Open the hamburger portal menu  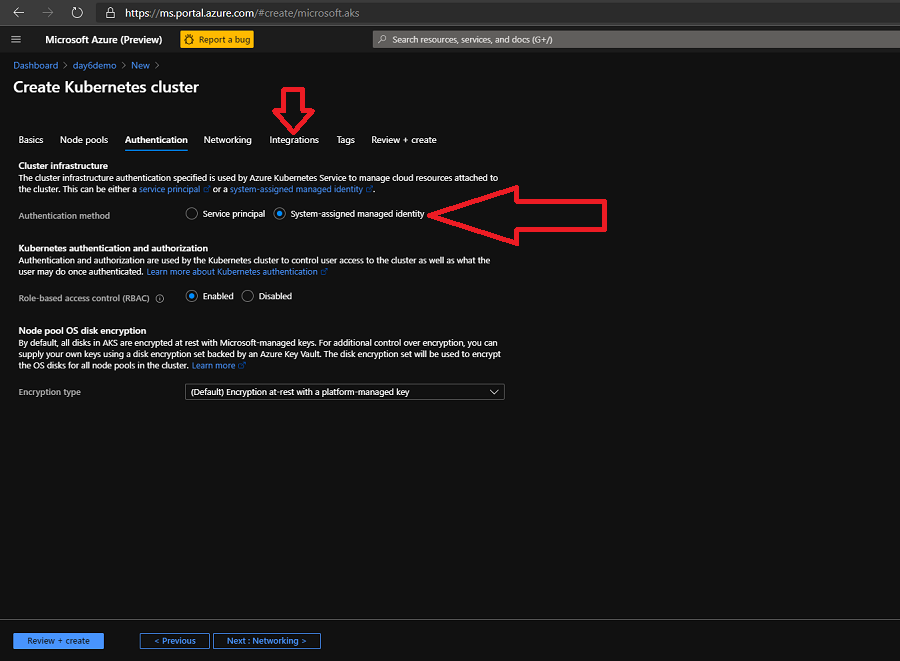pyautogui.click(x=16, y=39)
